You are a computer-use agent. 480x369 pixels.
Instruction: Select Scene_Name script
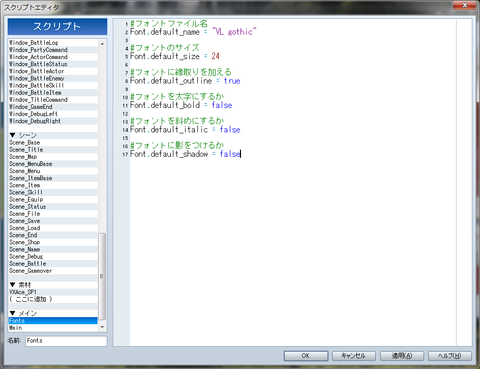coord(53,249)
